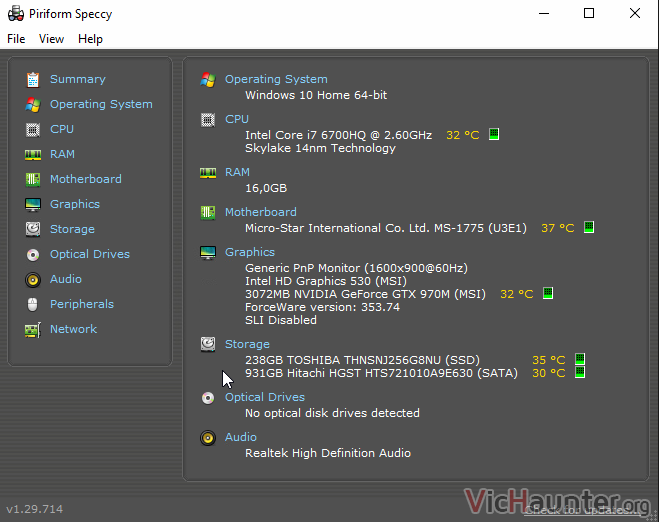This screenshot has height=522, width=659.
Task: Click the Hitachi drive temperature indicator icon
Action: (x=580, y=372)
